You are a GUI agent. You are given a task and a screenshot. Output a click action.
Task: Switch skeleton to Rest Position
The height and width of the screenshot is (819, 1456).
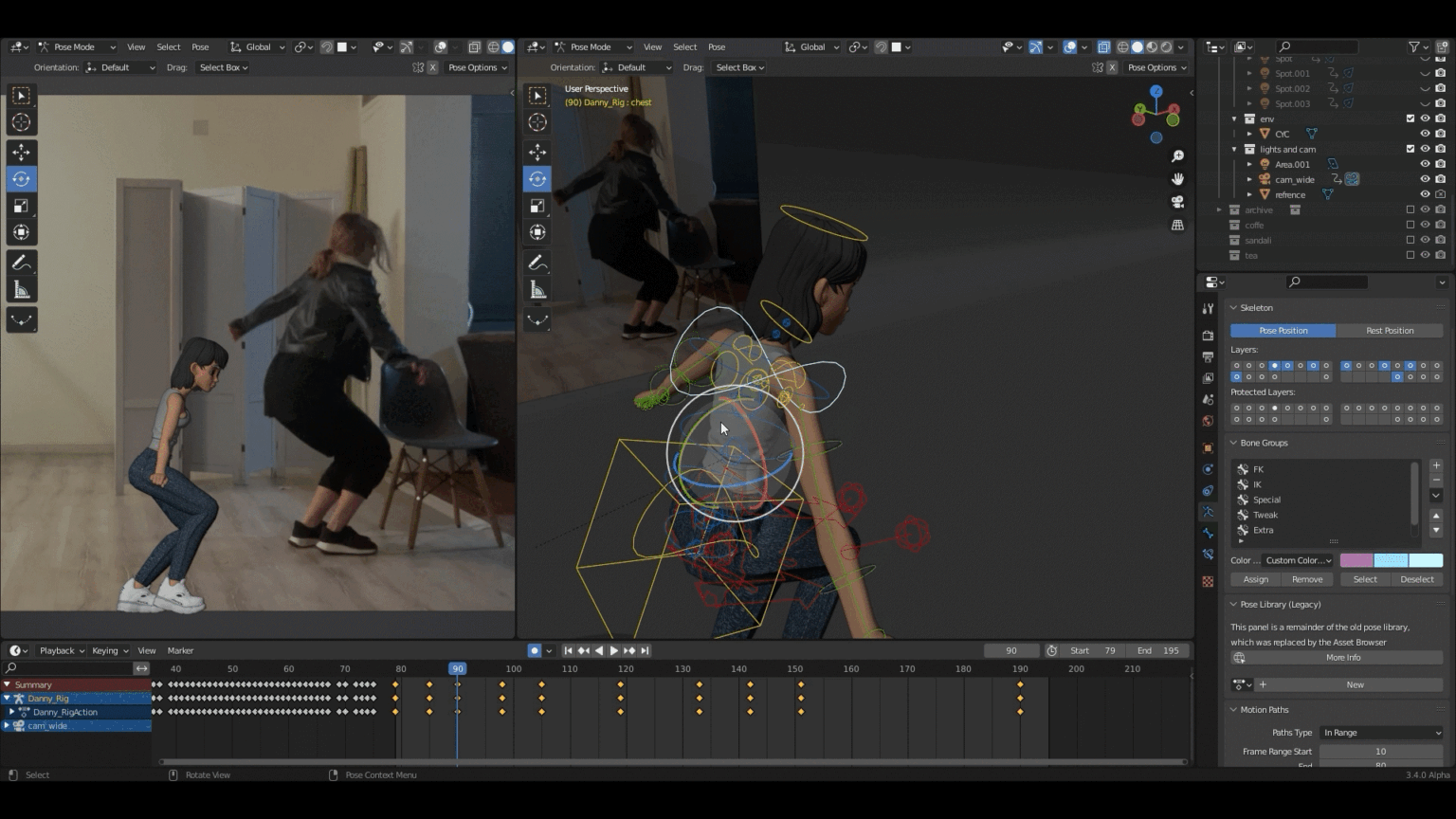coord(1390,331)
